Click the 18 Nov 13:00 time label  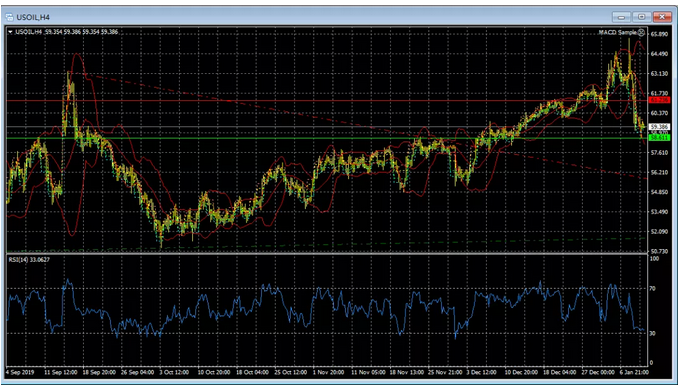(x=406, y=372)
